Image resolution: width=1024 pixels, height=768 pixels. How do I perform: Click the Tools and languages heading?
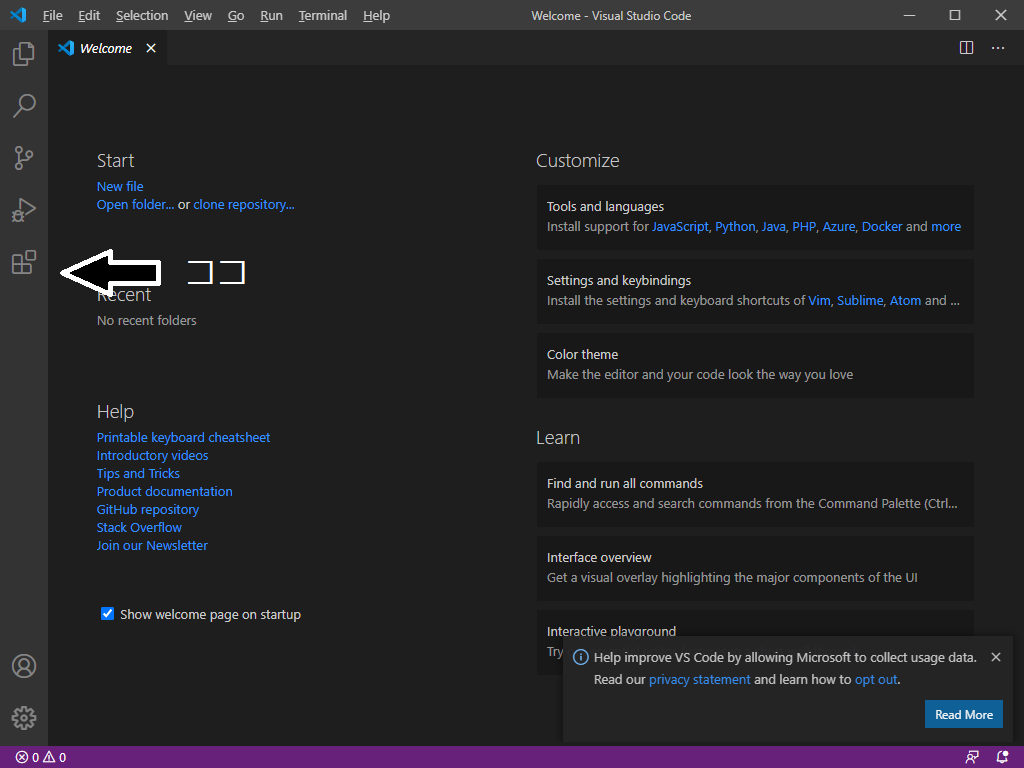(605, 206)
